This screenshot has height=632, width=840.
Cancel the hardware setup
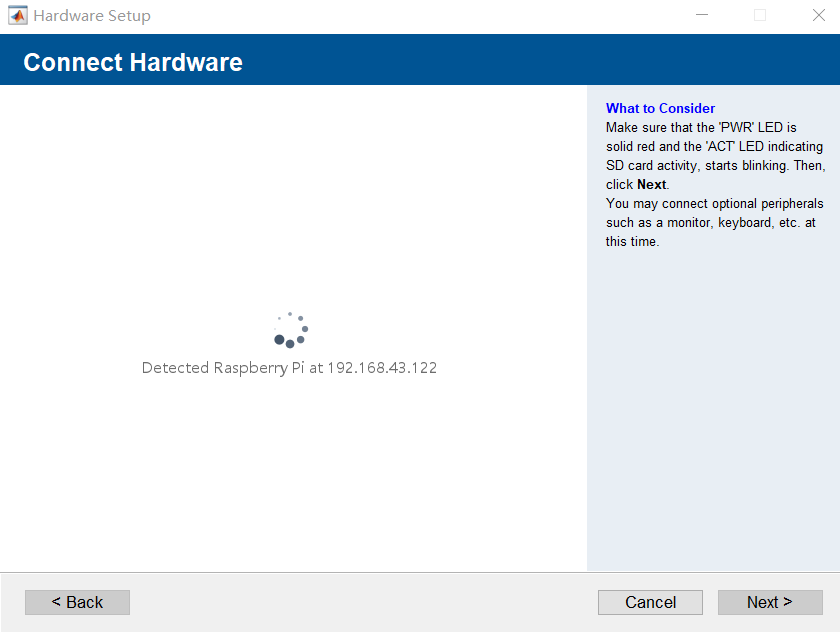[x=650, y=602]
